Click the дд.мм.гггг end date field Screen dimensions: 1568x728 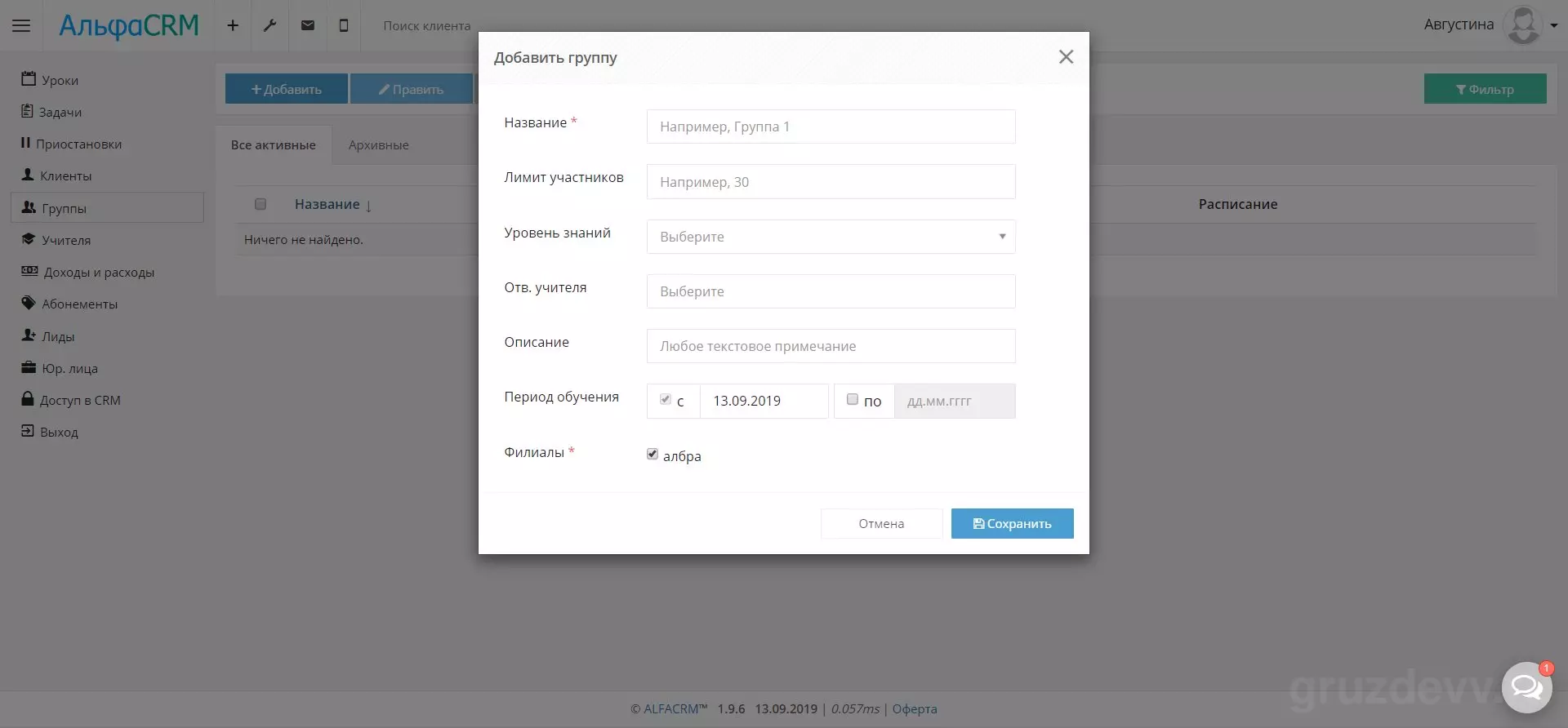point(955,401)
